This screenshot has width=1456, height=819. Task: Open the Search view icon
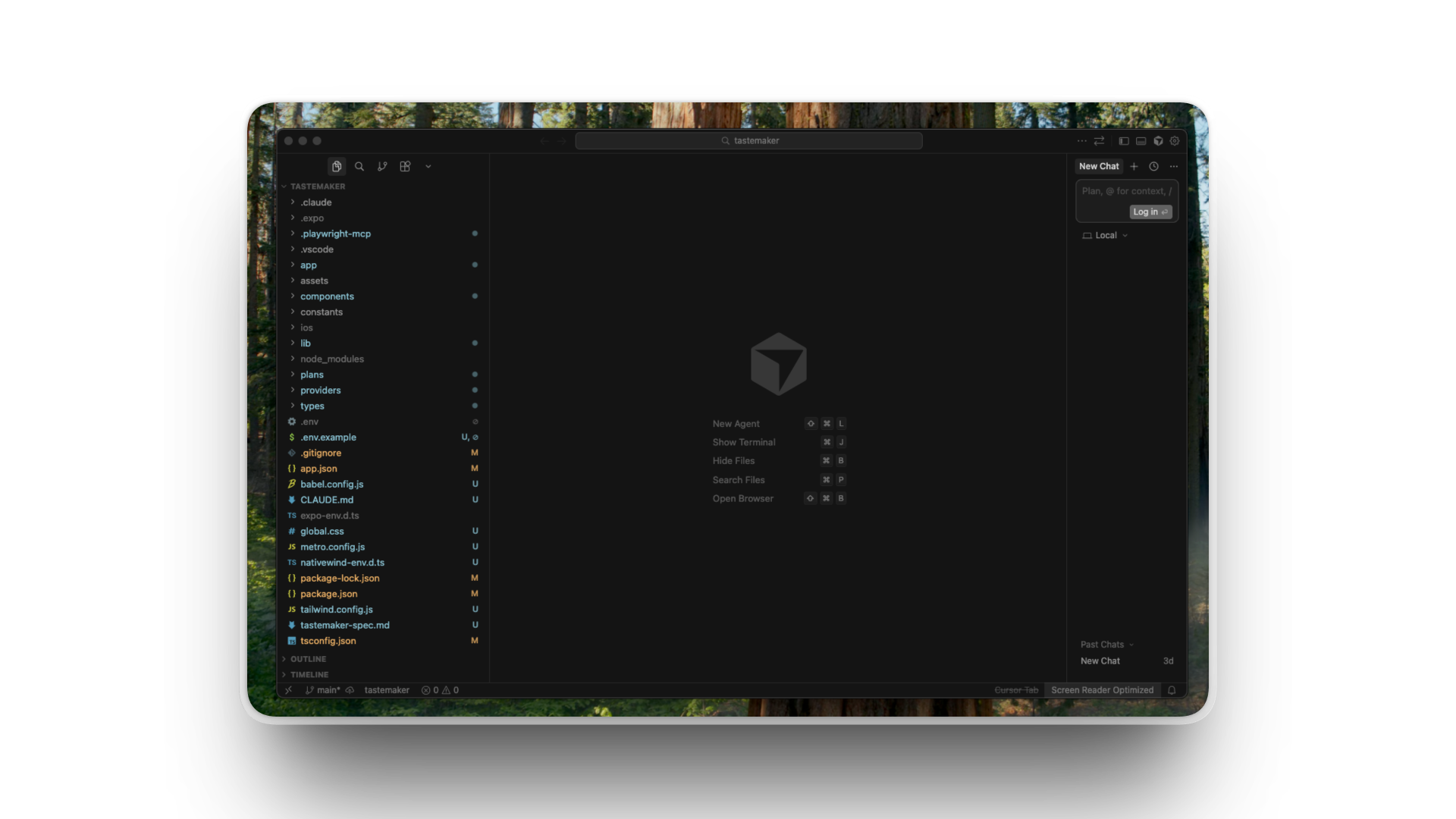coord(359,166)
